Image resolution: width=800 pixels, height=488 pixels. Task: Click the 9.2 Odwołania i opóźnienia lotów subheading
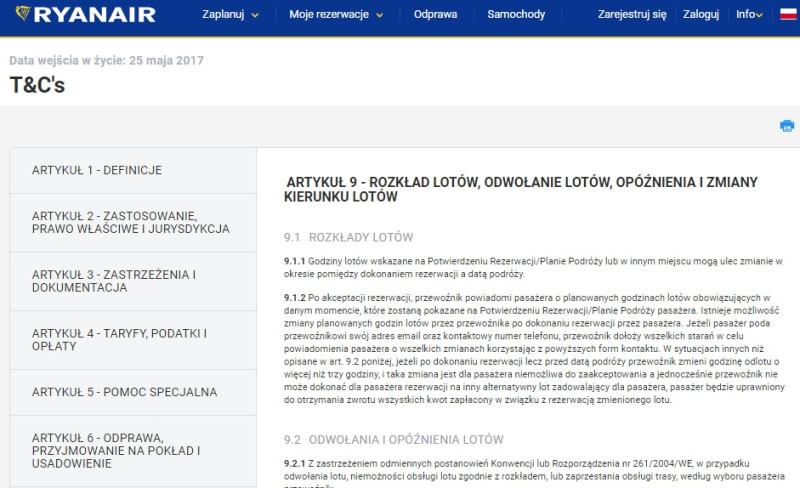pyautogui.click(x=393, y=440)
